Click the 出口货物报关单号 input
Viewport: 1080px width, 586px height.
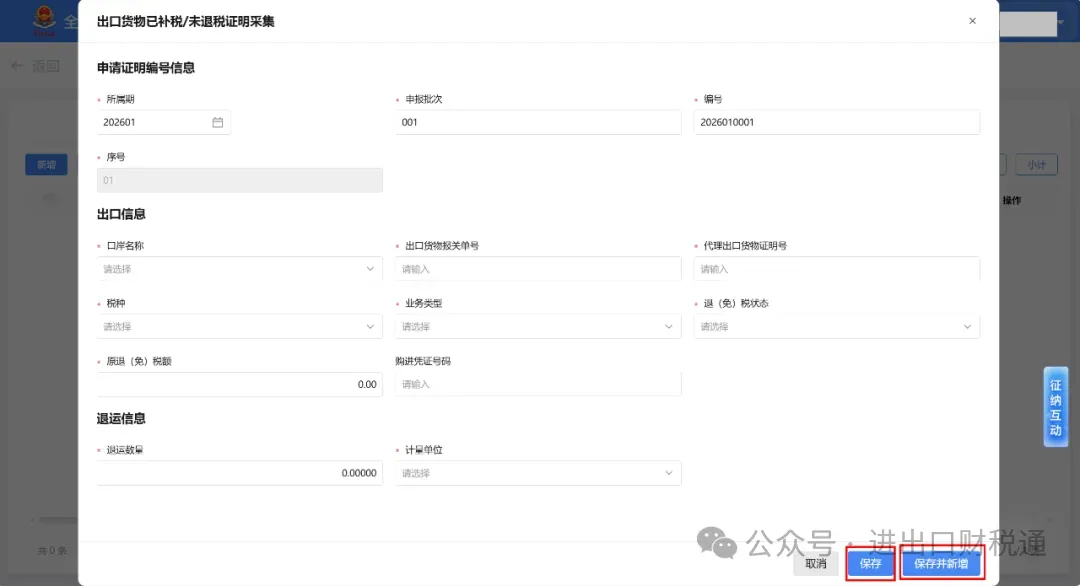[x=538, y=269]
